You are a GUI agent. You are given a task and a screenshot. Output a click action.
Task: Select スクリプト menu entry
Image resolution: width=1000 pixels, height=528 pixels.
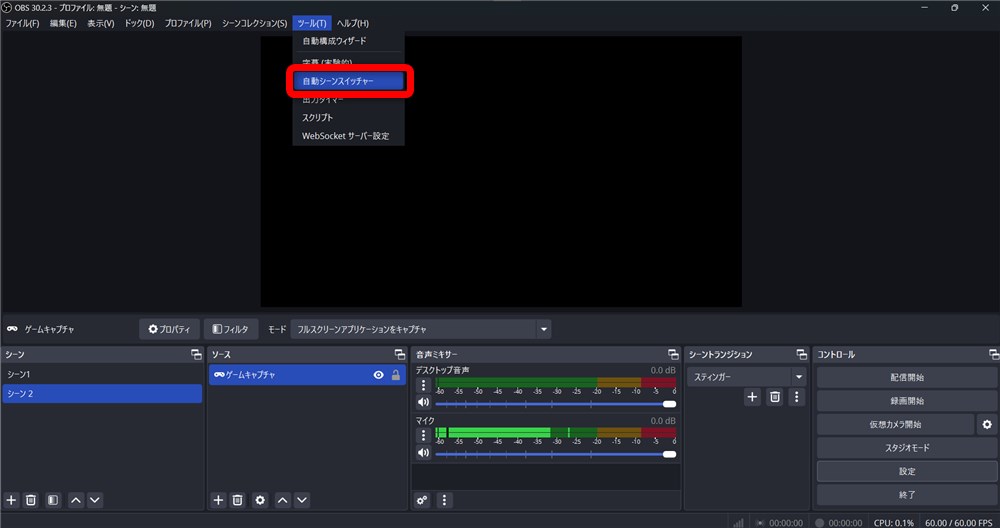point(348,118)
